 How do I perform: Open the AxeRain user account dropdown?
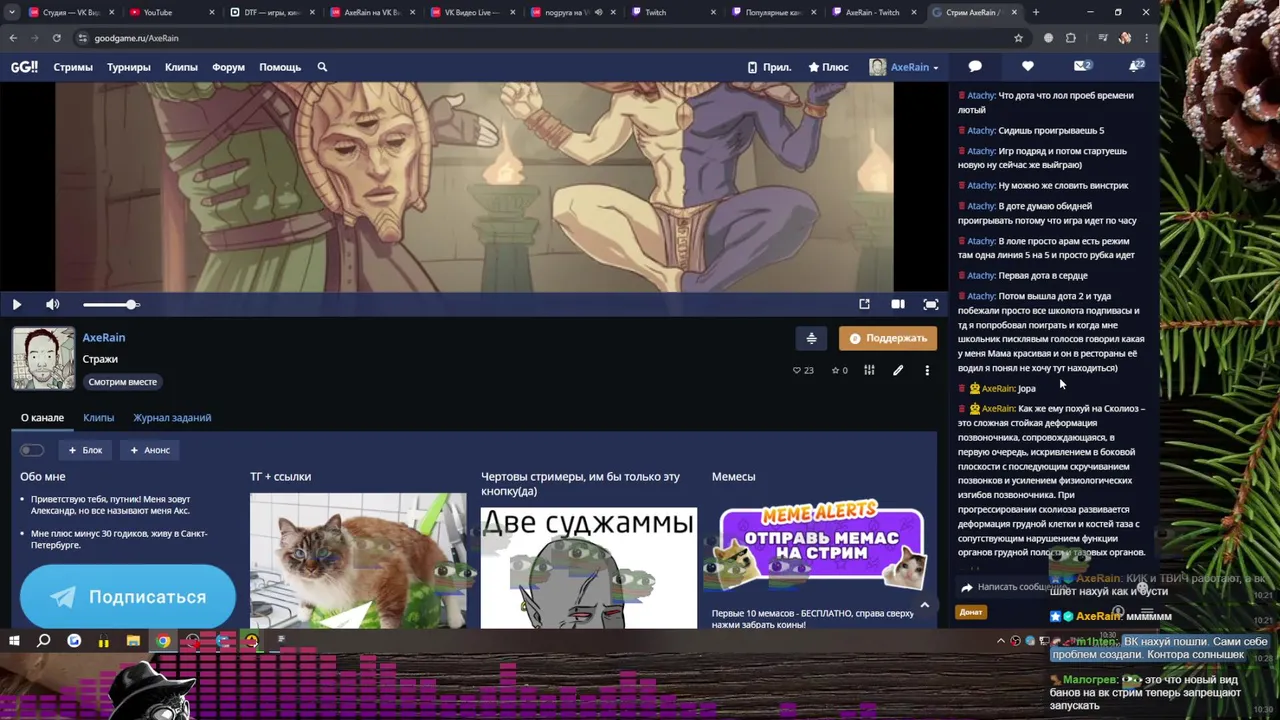(x=904, y=67)
